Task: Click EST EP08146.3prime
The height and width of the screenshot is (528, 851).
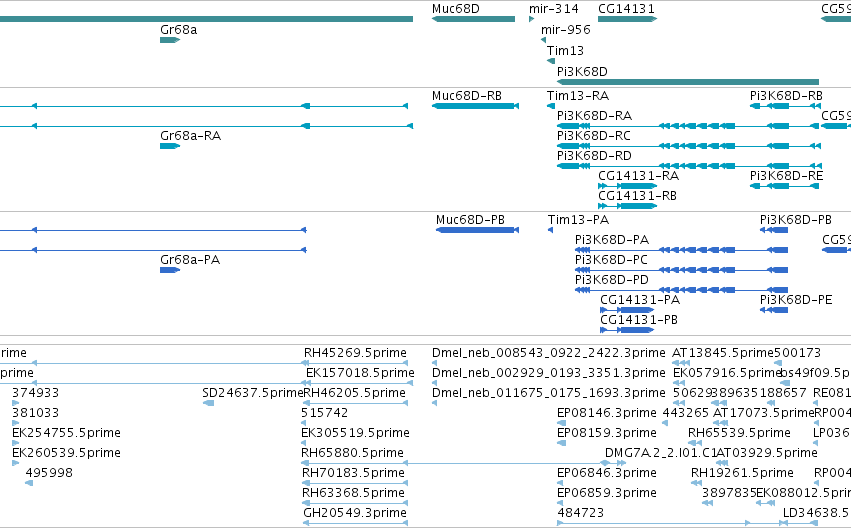Action: pos(561,423)
